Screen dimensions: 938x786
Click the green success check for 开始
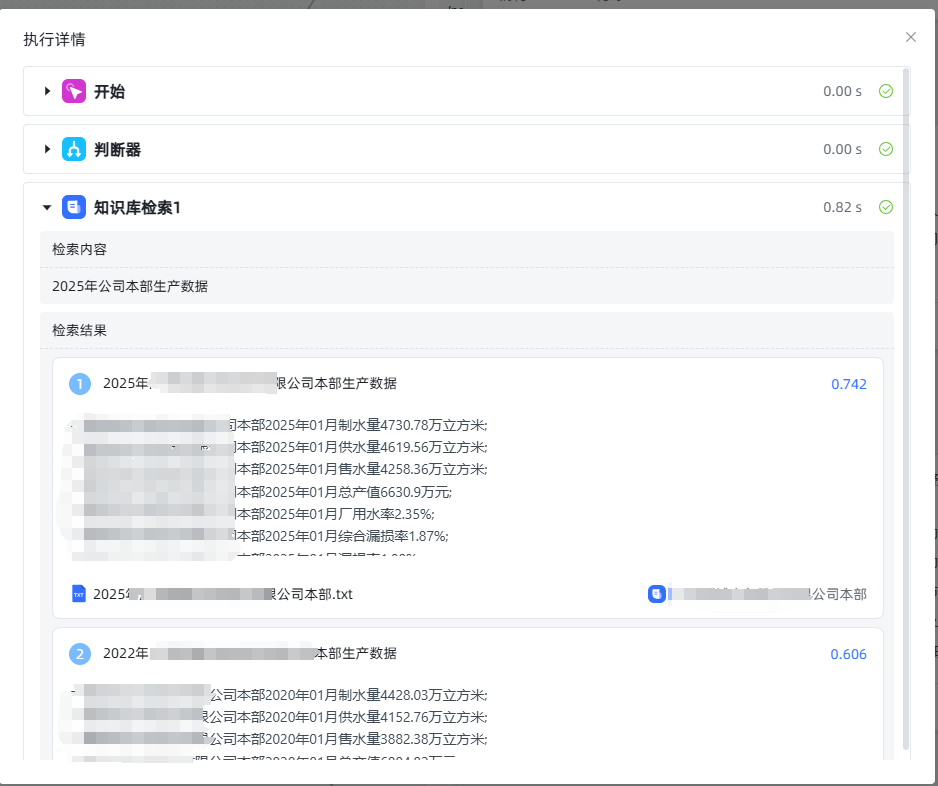pos(886,91)
